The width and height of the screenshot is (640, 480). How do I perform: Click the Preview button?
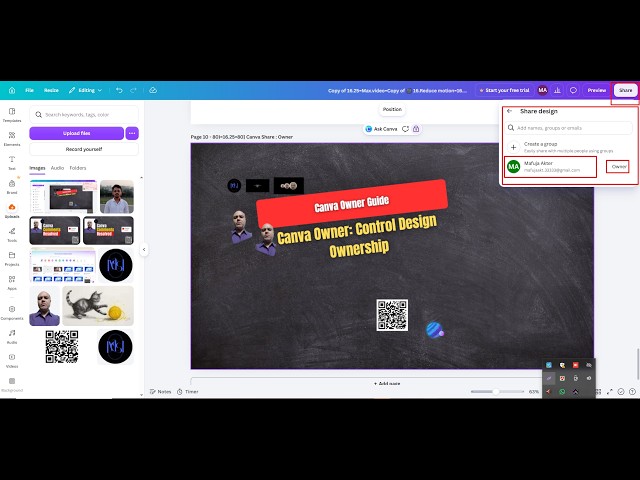[x=596, y=90]
